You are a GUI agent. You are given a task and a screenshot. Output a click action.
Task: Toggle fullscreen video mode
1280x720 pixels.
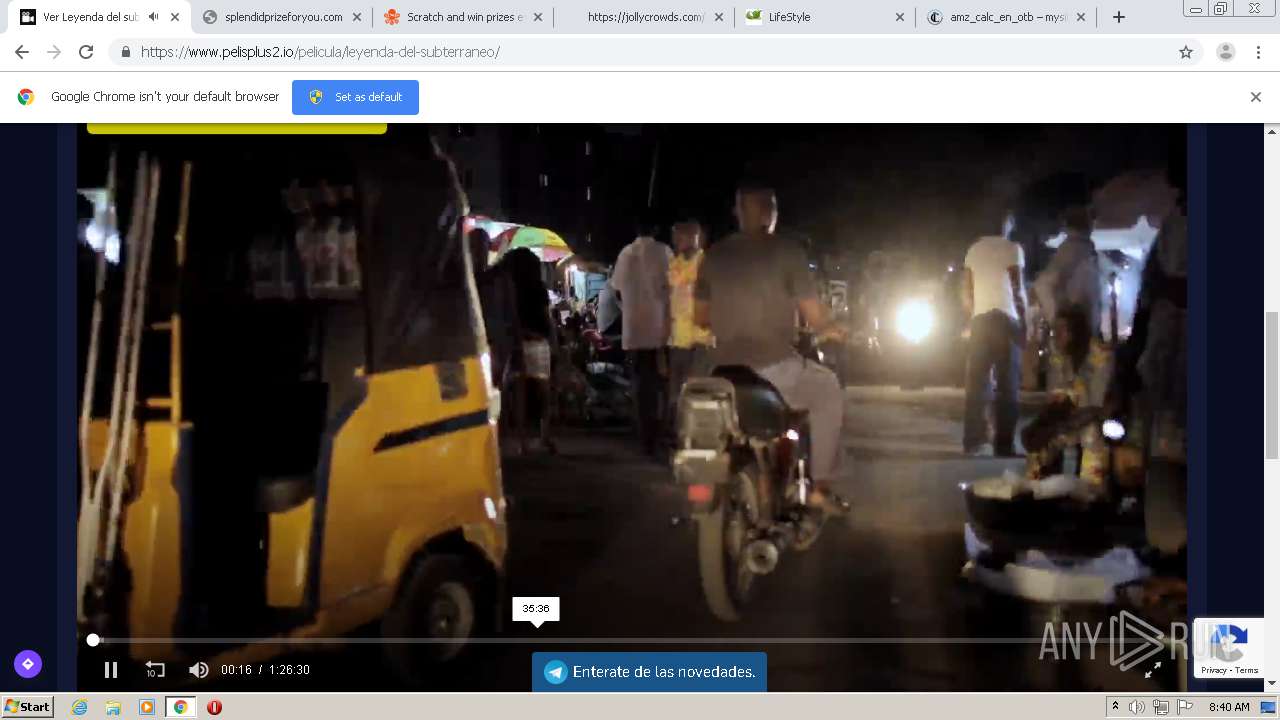pyautogui.click(x=1153, y=670)
